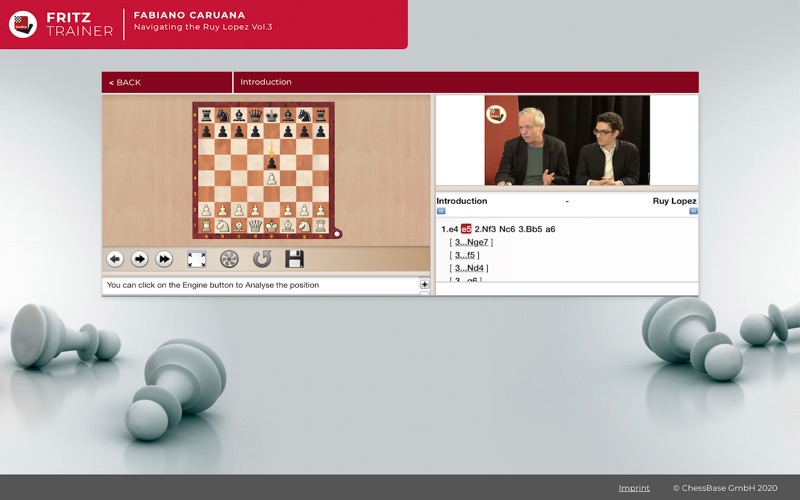Jump to move Nc6 in notation

[x=507, y=229]
